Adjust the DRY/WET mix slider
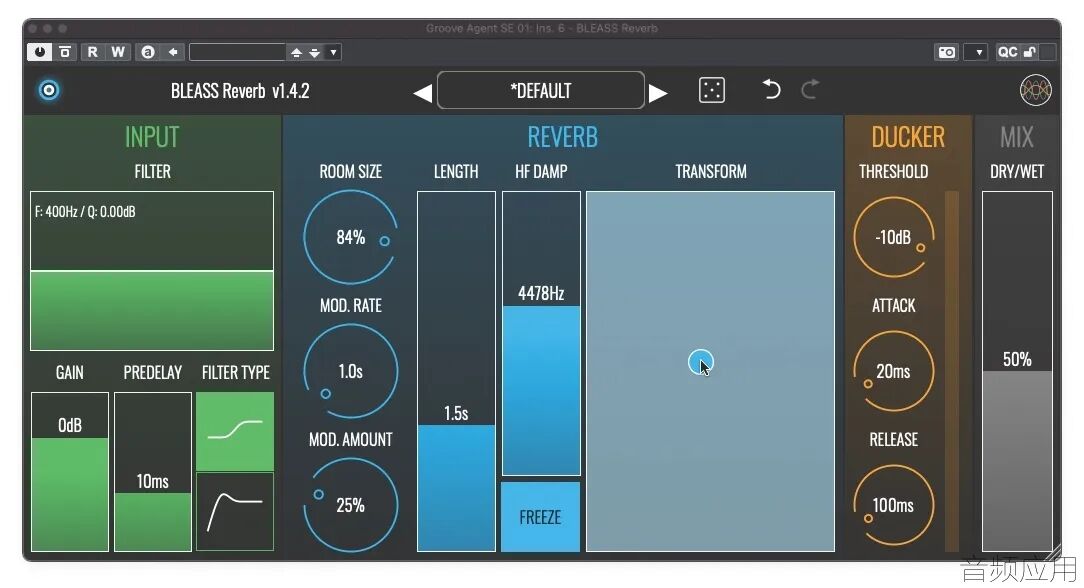 click(x=1018, y=372)
